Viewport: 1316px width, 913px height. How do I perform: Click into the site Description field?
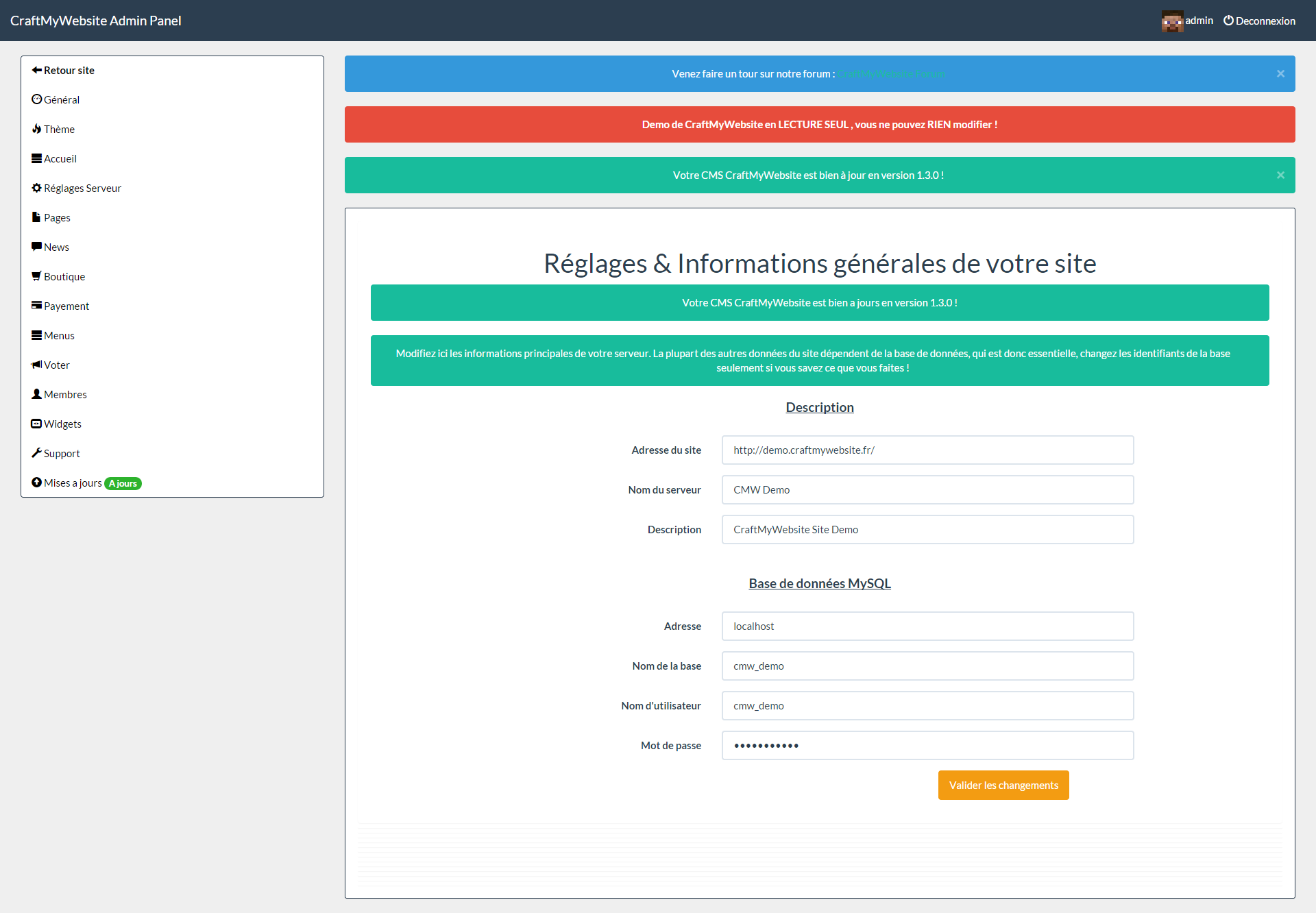coord(928,530)
